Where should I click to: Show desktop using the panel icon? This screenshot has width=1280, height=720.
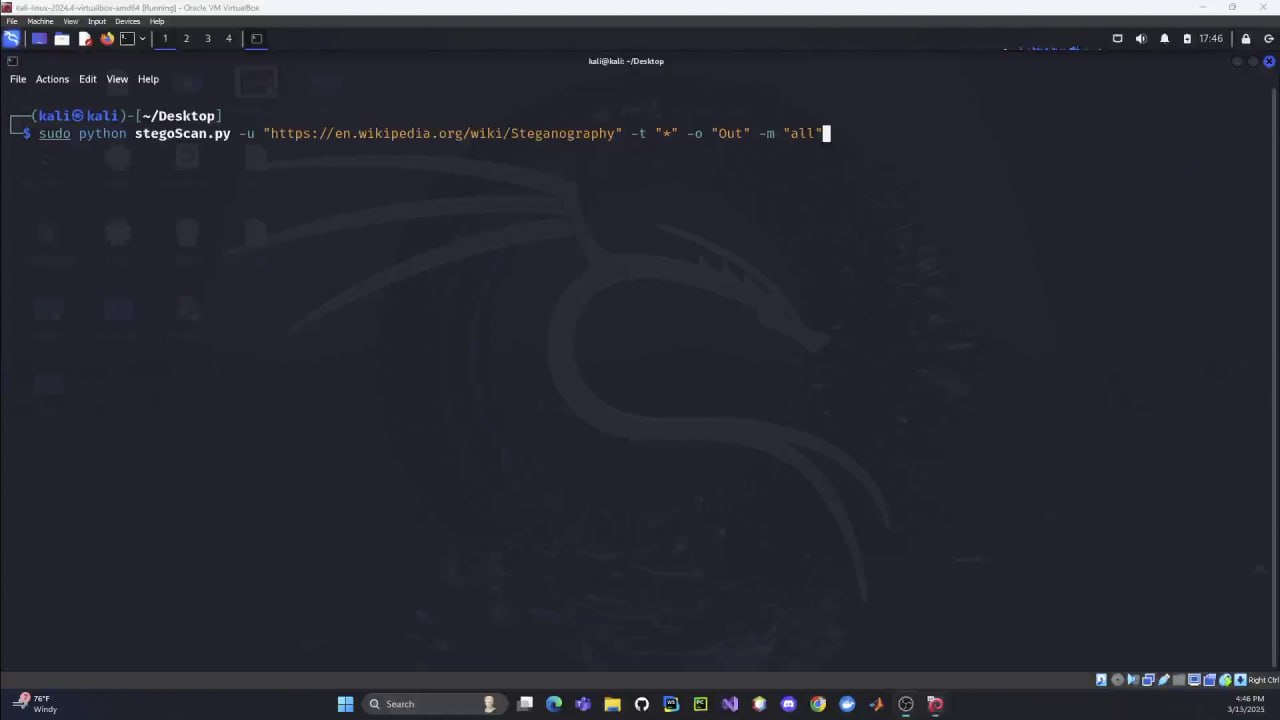click(x=39, y=39)
